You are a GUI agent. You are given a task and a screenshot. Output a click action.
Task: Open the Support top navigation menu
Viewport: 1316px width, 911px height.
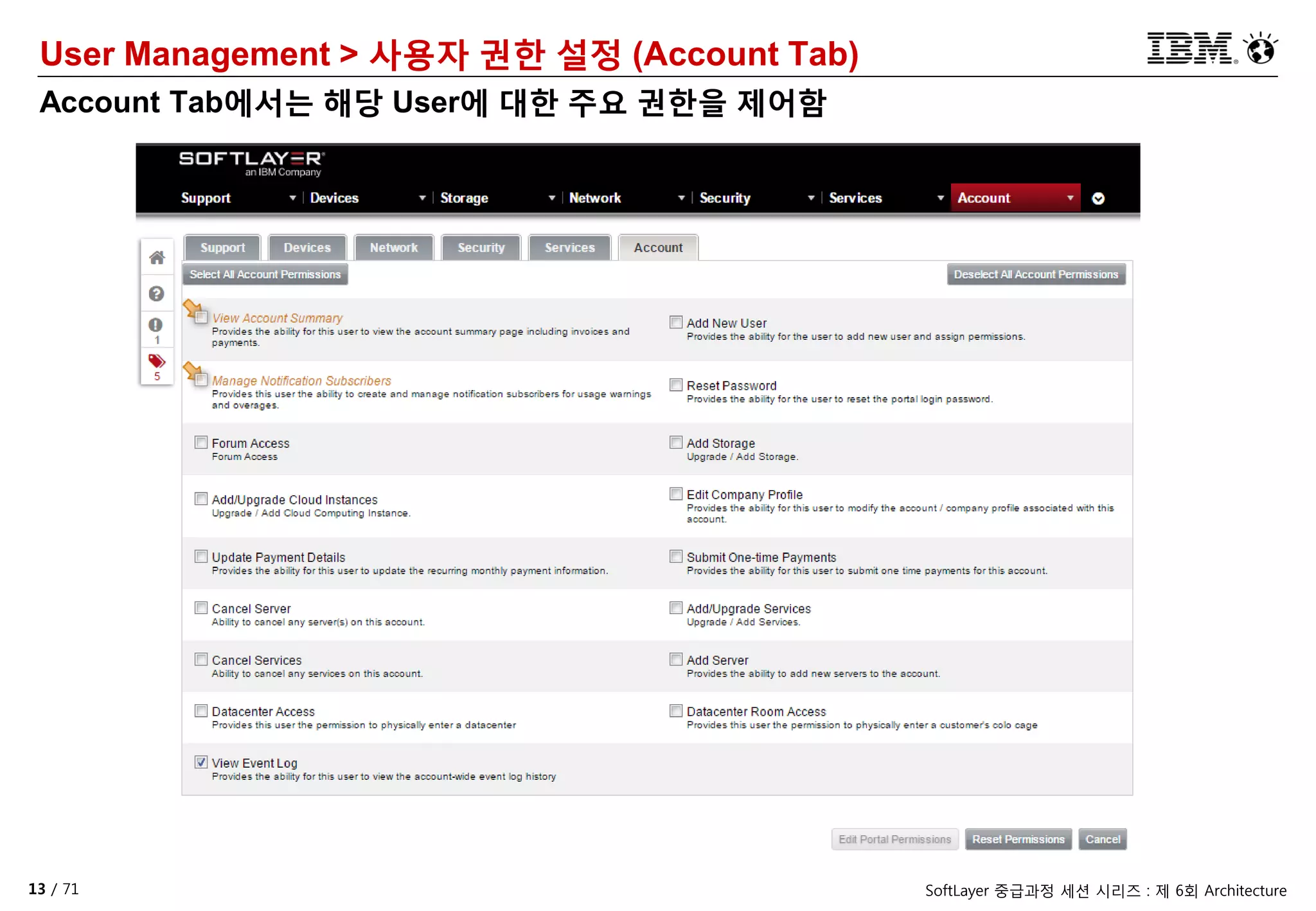point(206,198)
